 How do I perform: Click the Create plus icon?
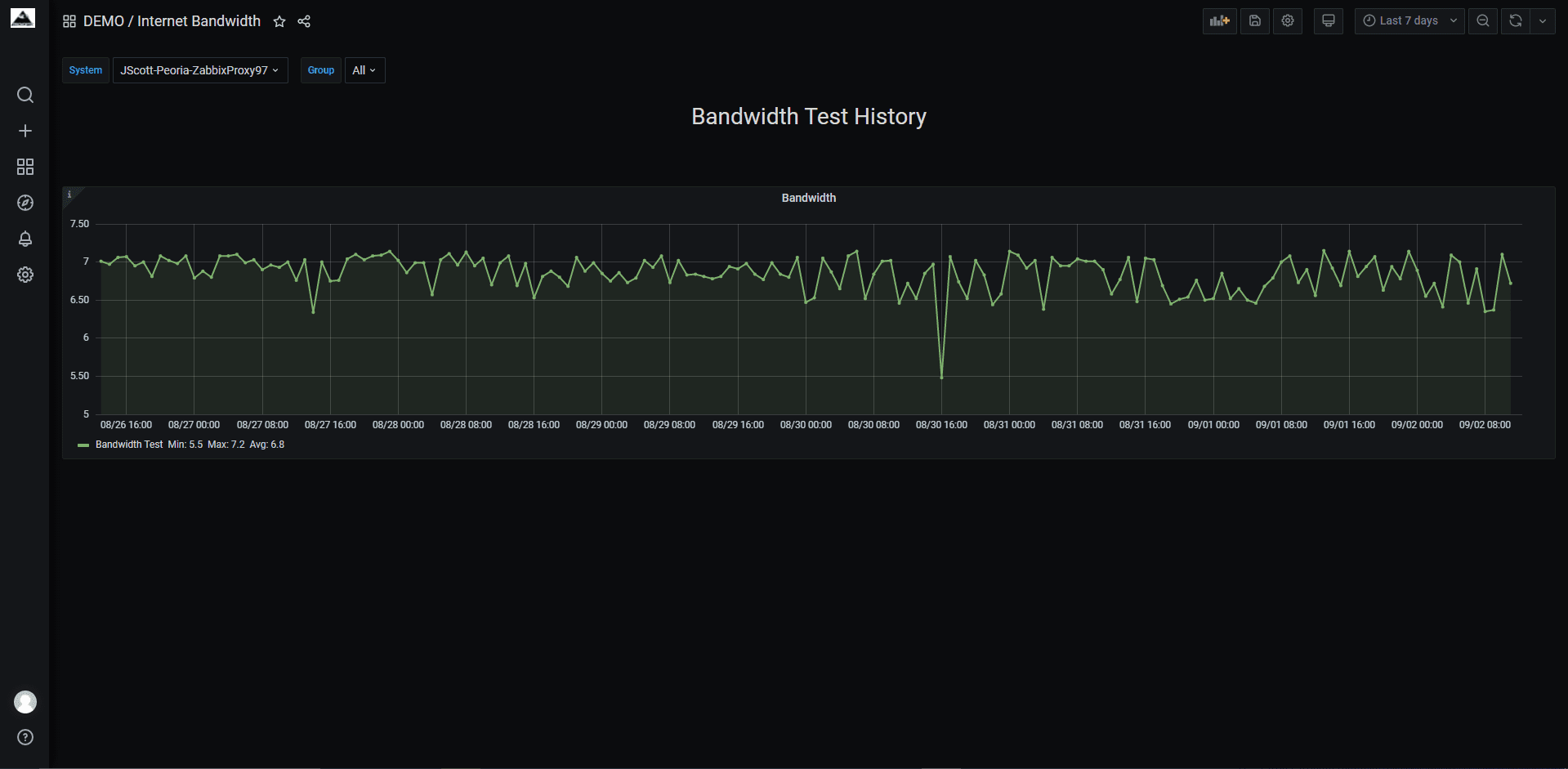coord(25,131)
